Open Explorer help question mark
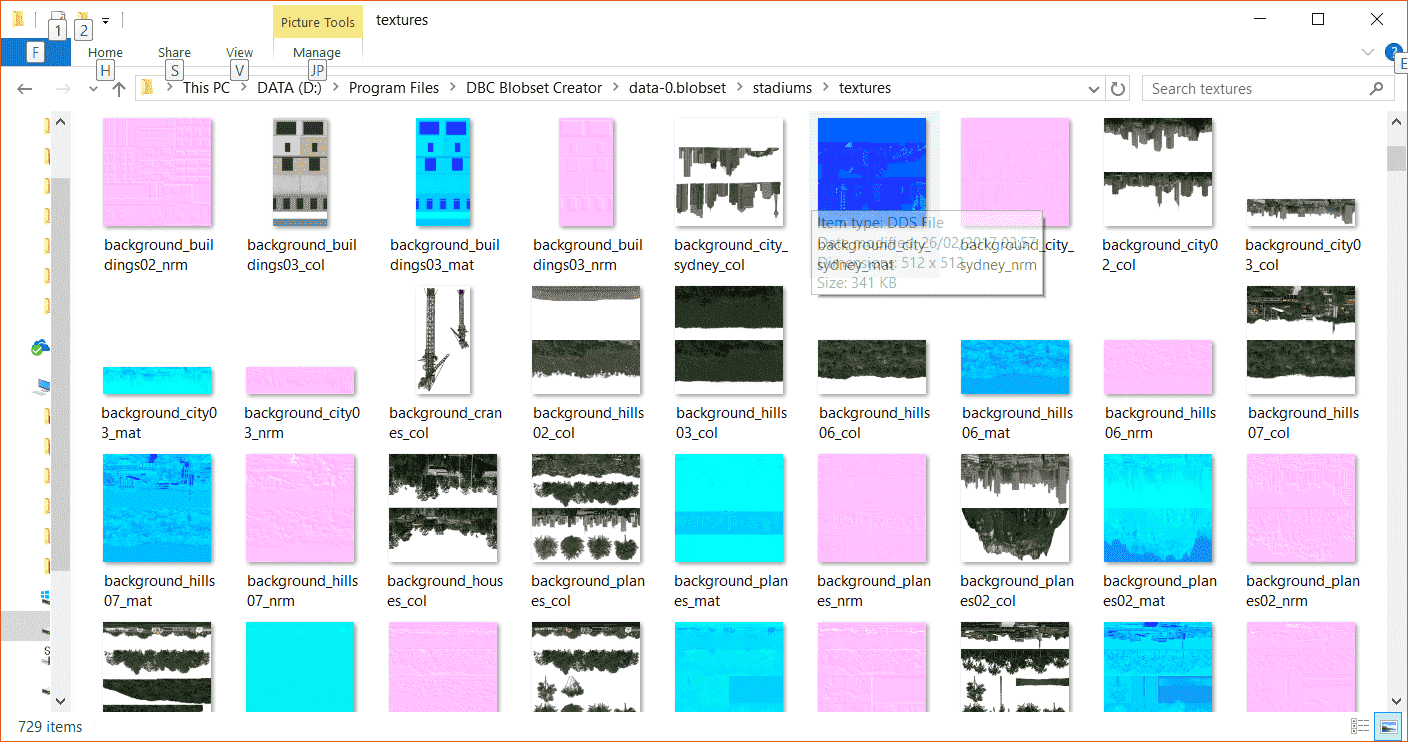 pos(1392,52)
